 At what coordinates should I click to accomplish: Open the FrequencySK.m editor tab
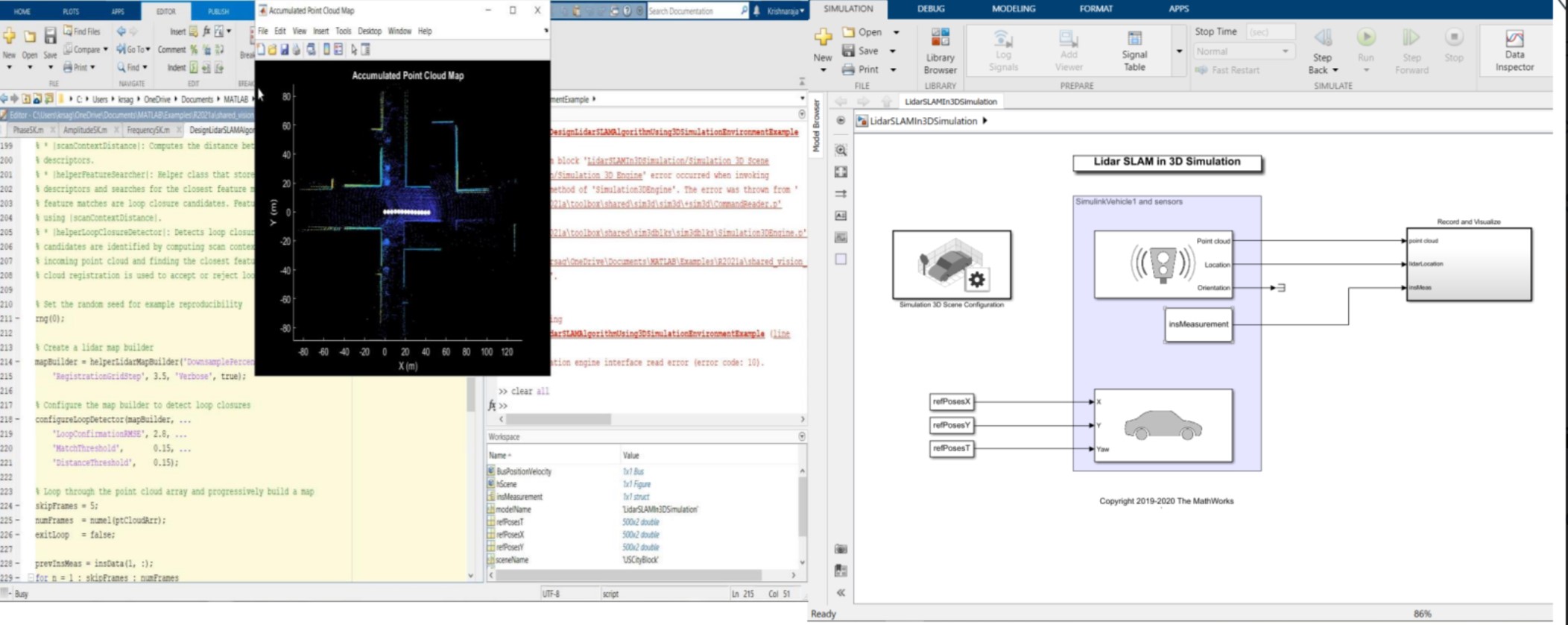click(x=148, y=130)
